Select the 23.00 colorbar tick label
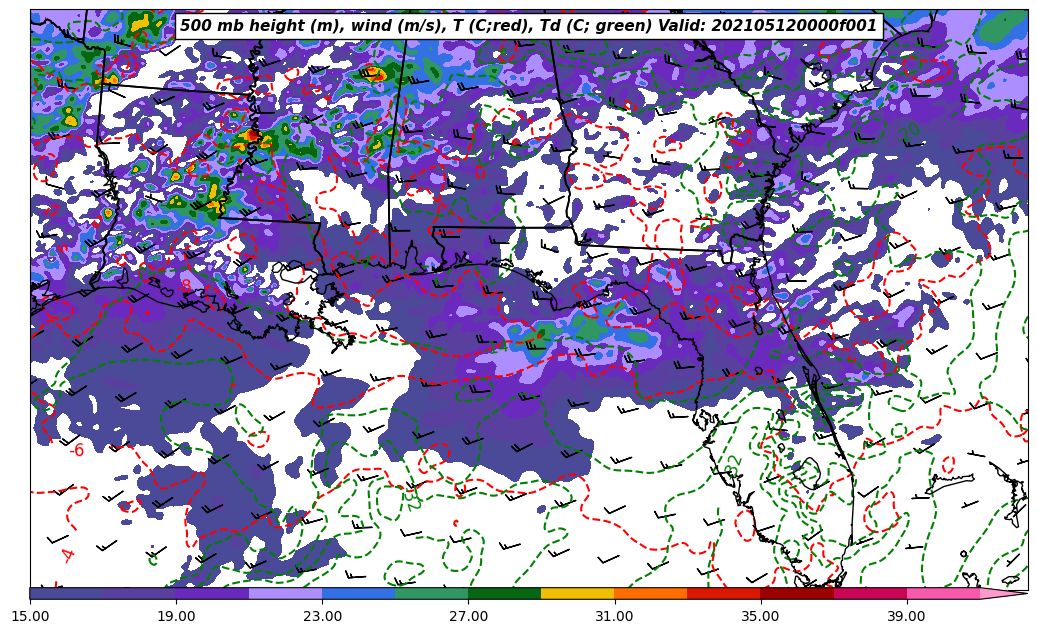This screenshot has width=1037, height=633. pos(322,617)
